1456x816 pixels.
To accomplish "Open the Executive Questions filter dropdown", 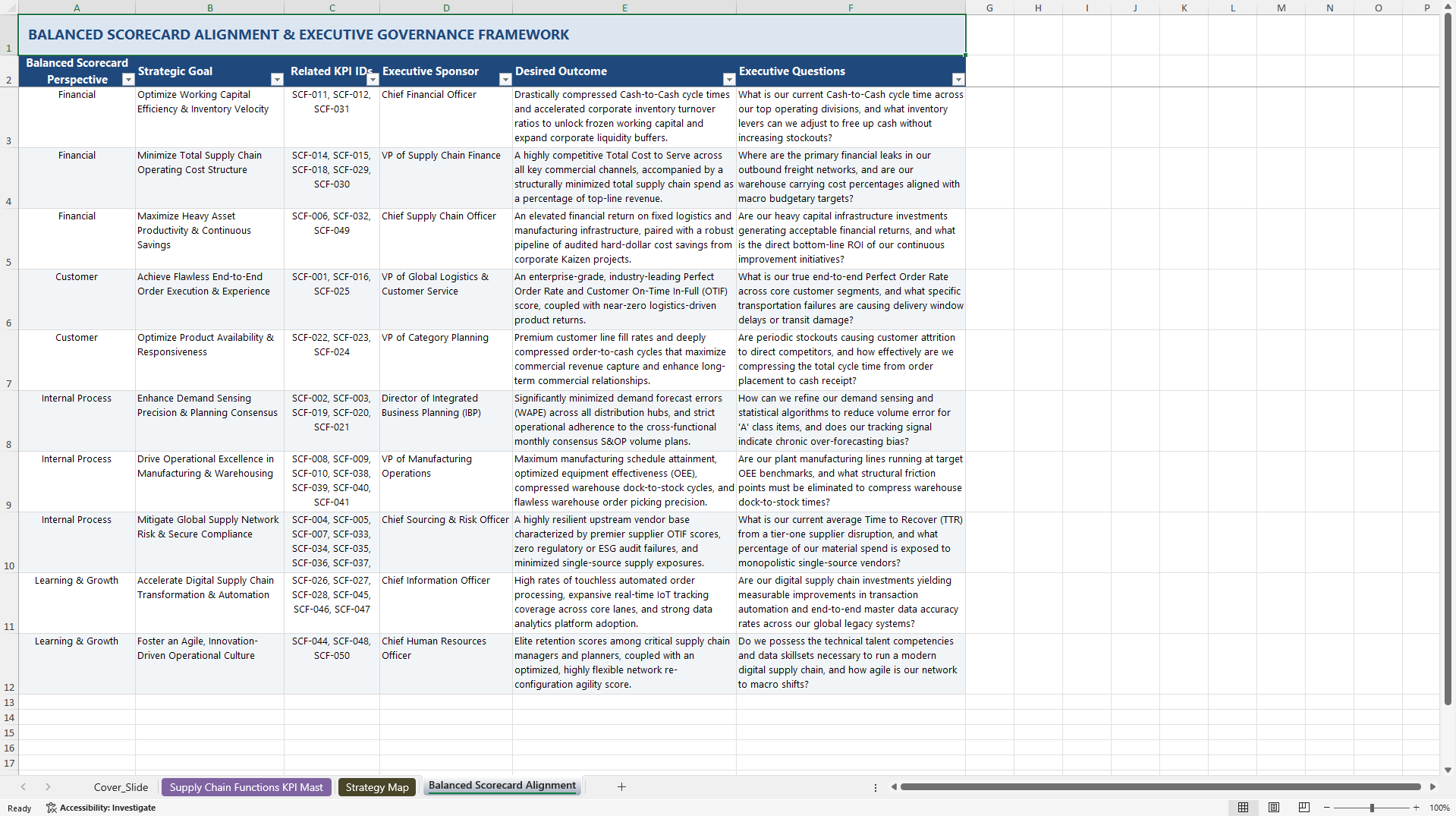I will [x=958, y=80].
